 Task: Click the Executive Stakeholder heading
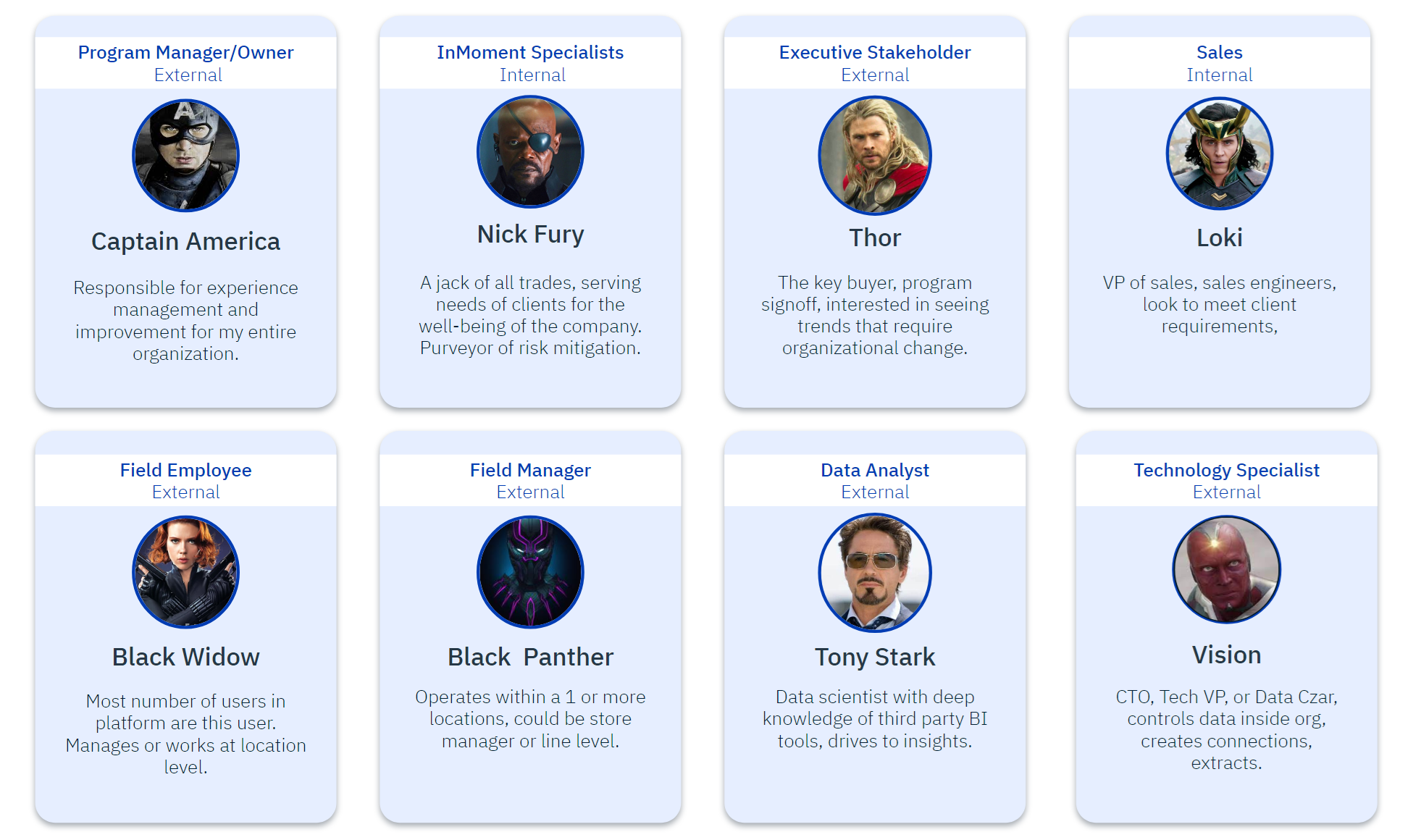pyautogui.click(x=875, y=52)
